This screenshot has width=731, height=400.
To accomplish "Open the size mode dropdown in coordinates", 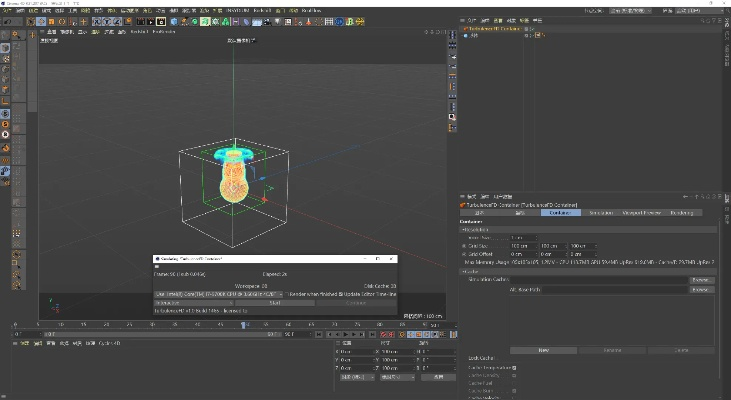I will click(x=397, y=377).
